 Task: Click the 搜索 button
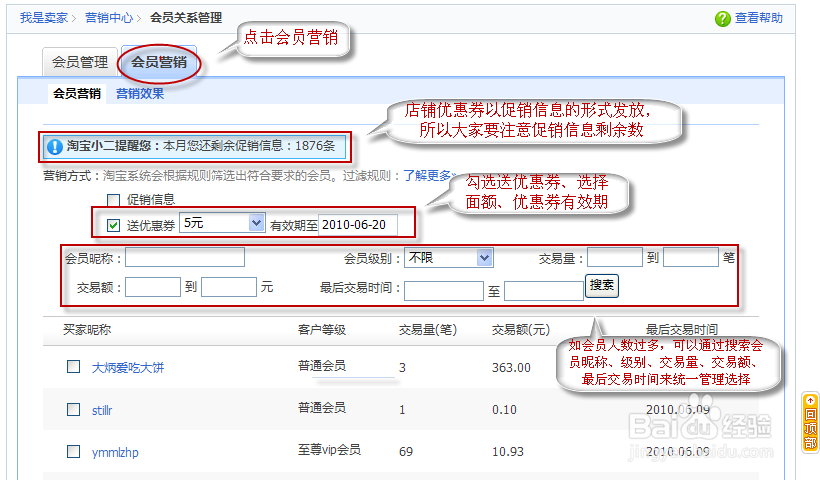point(602,285)
